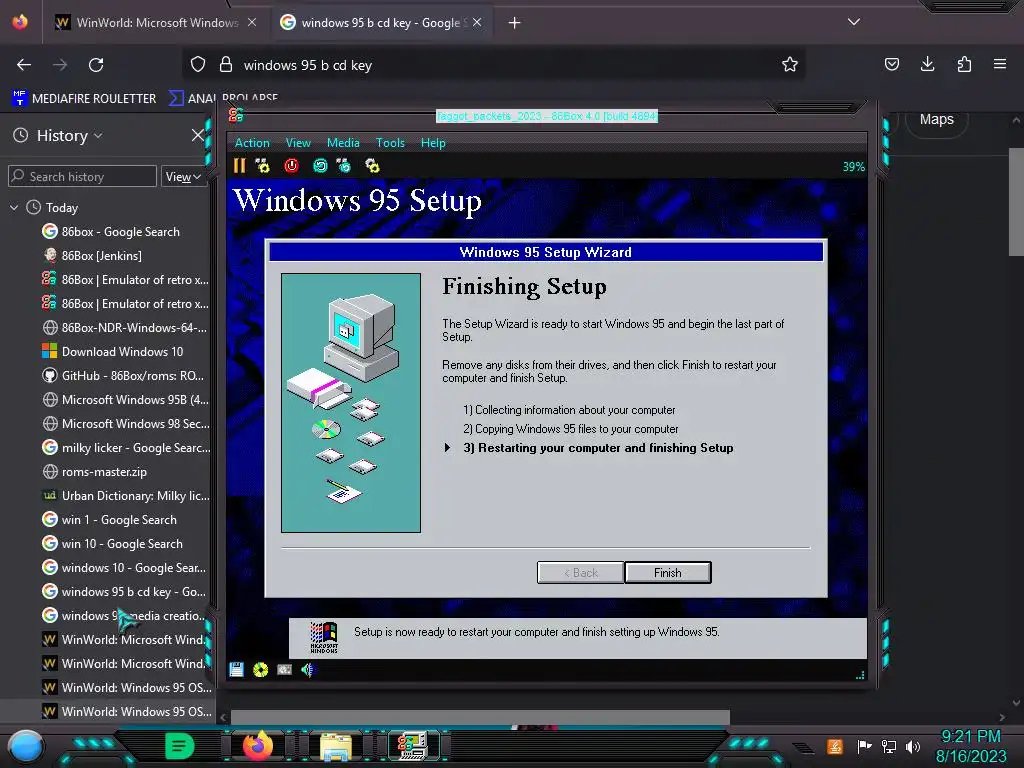Click the teal keys icon after the reset icon
The height and width of the screenshot is (768, 1024).
pyautogui.click(x=344, y=166)
